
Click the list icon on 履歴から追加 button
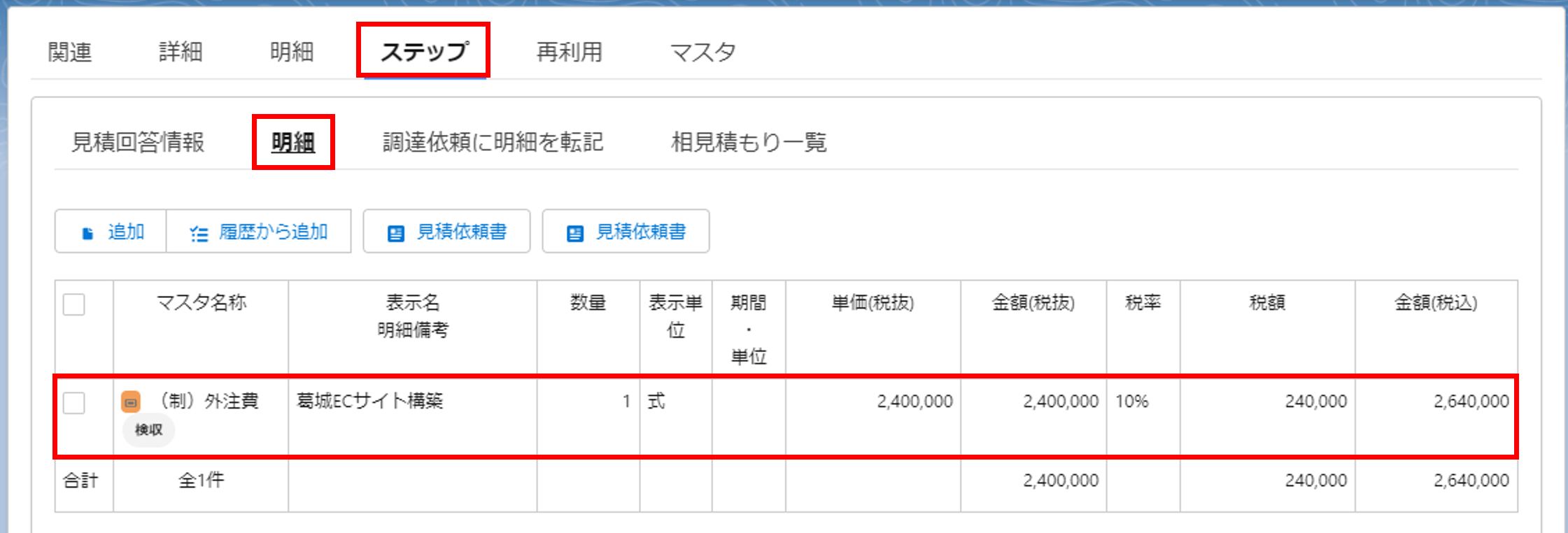199,233
